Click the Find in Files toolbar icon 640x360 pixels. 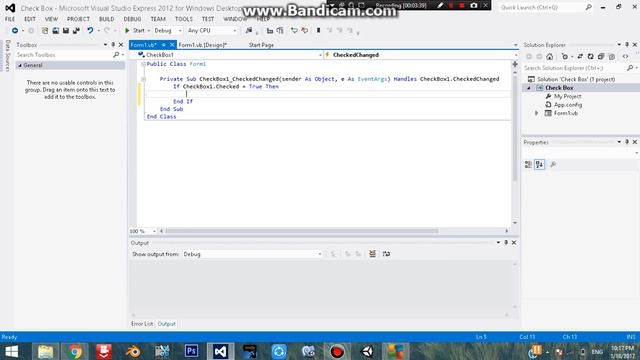tap(249, 31)
